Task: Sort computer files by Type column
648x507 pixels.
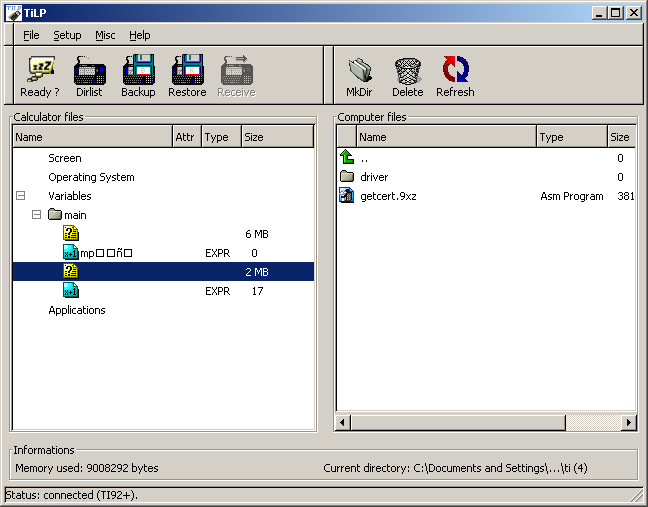Action: (570, 137)
